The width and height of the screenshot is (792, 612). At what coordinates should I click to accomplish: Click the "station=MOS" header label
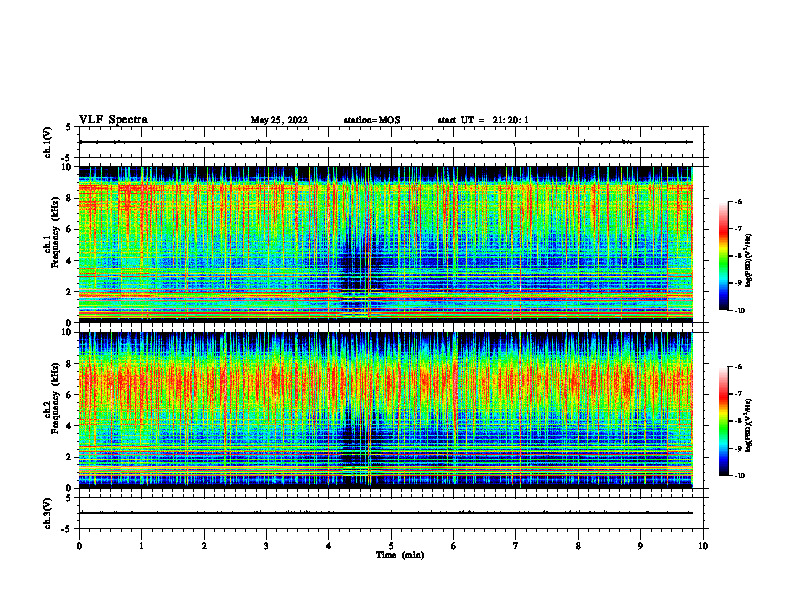tap(372, 120)
